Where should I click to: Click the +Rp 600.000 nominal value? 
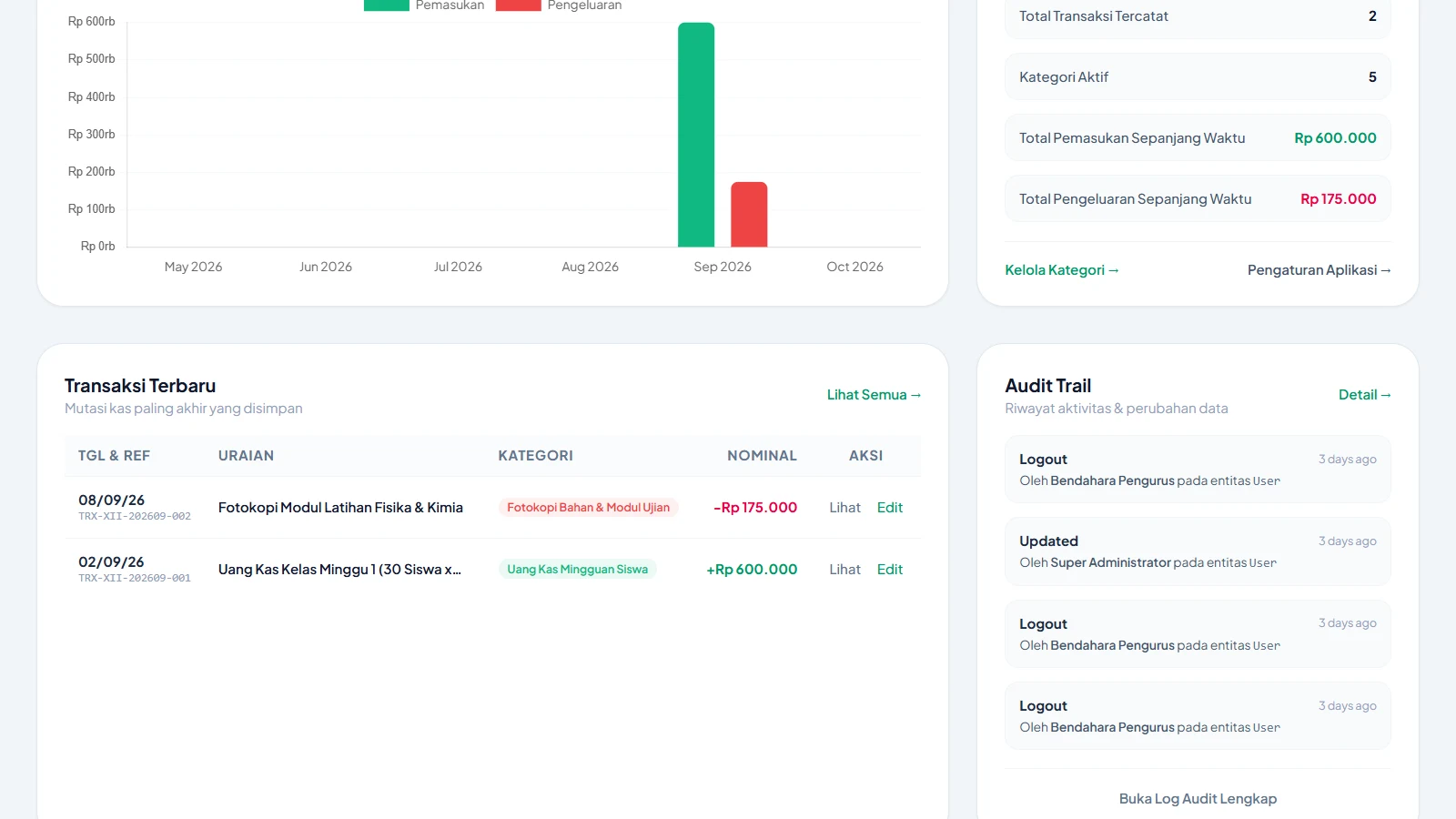coord(752,570)
